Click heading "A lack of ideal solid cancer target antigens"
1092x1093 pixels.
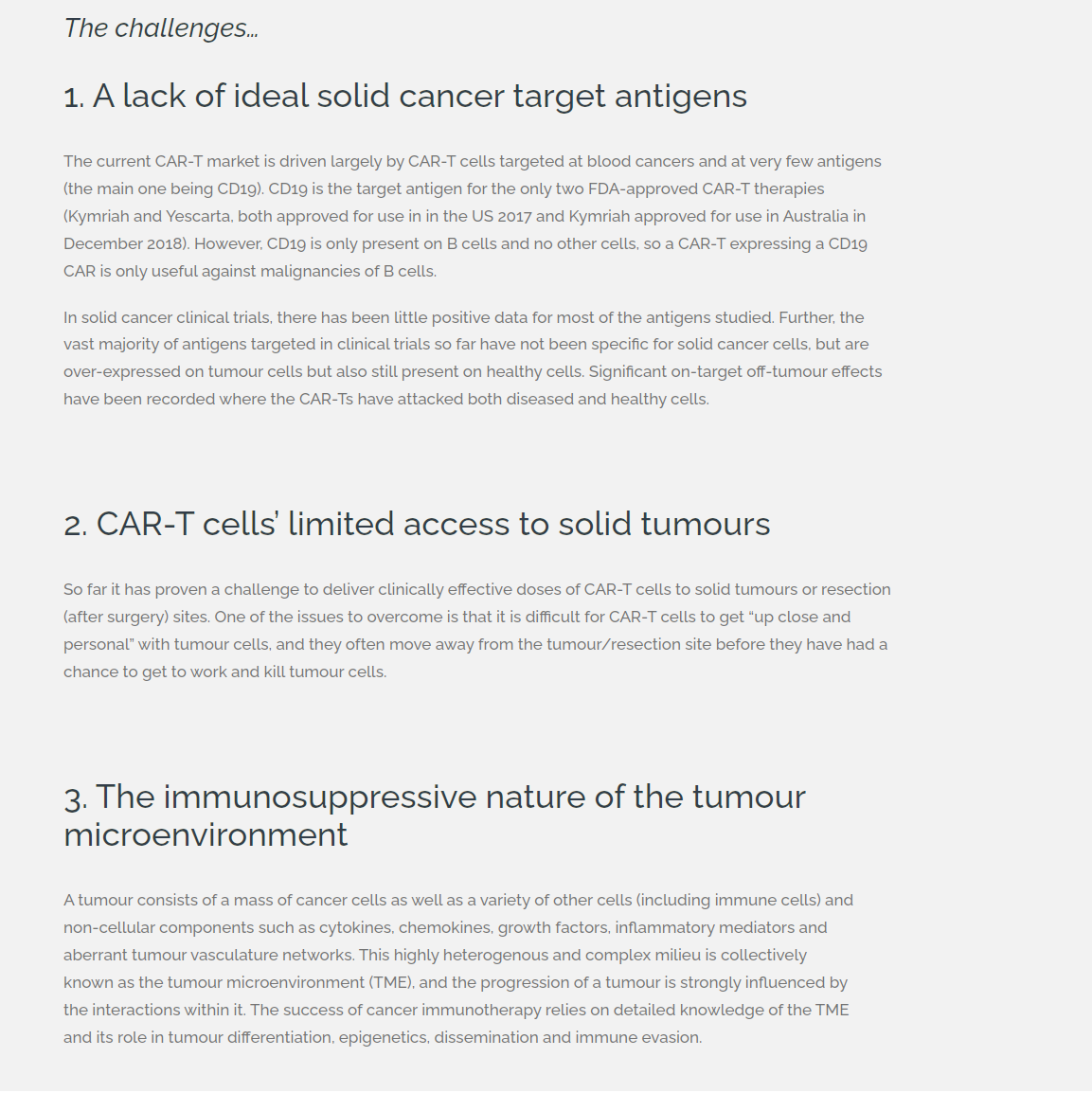(405, 97)
